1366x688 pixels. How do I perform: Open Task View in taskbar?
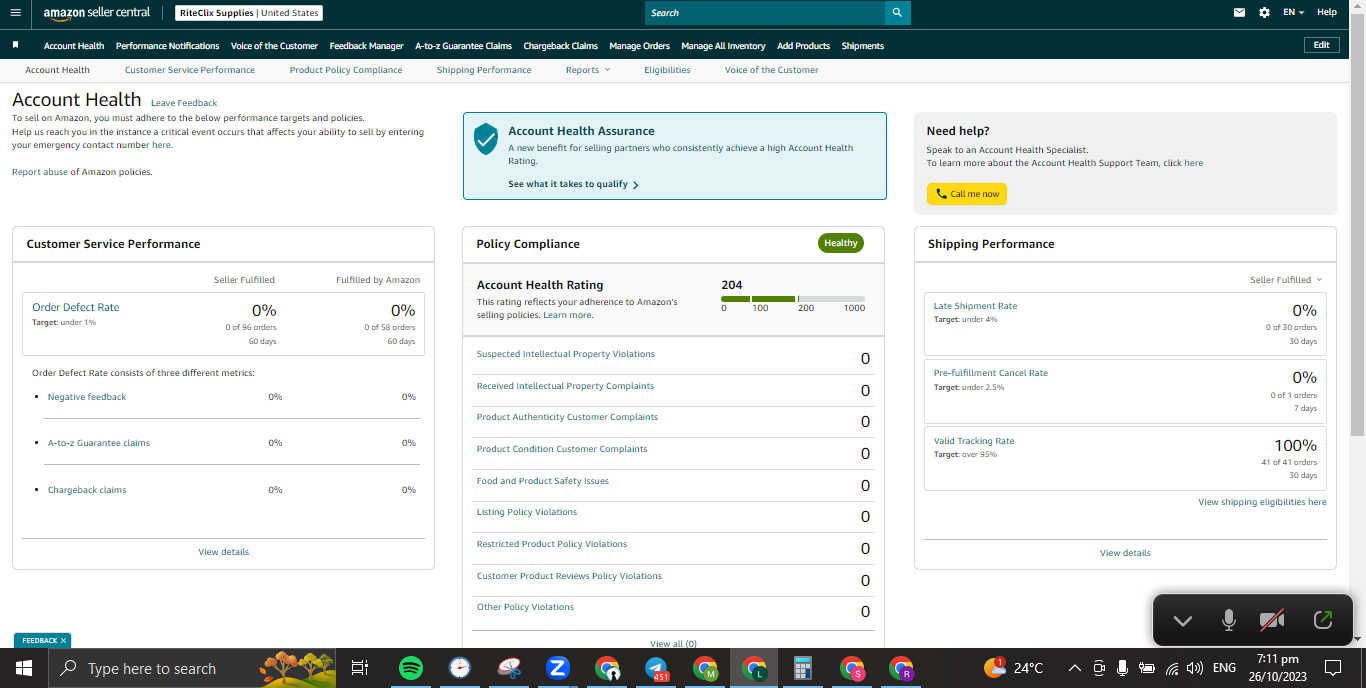point(360,668)
